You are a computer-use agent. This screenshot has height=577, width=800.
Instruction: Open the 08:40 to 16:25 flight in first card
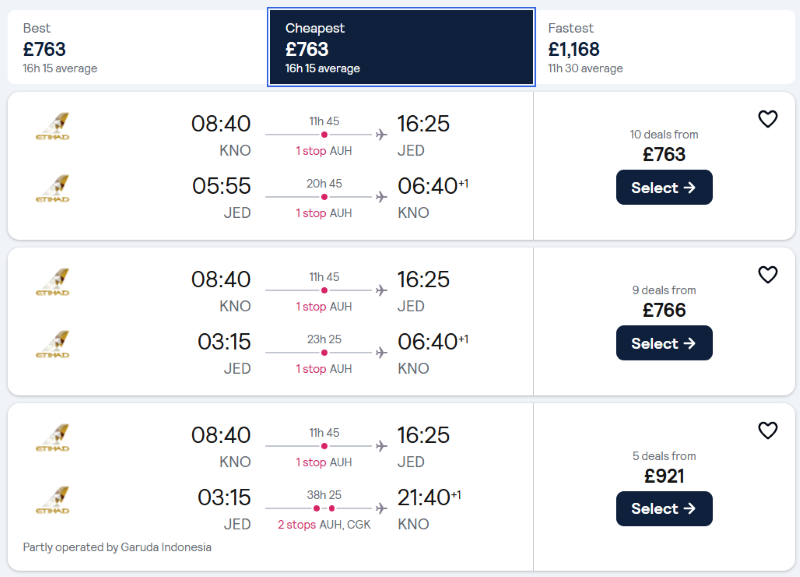(322, 134)
